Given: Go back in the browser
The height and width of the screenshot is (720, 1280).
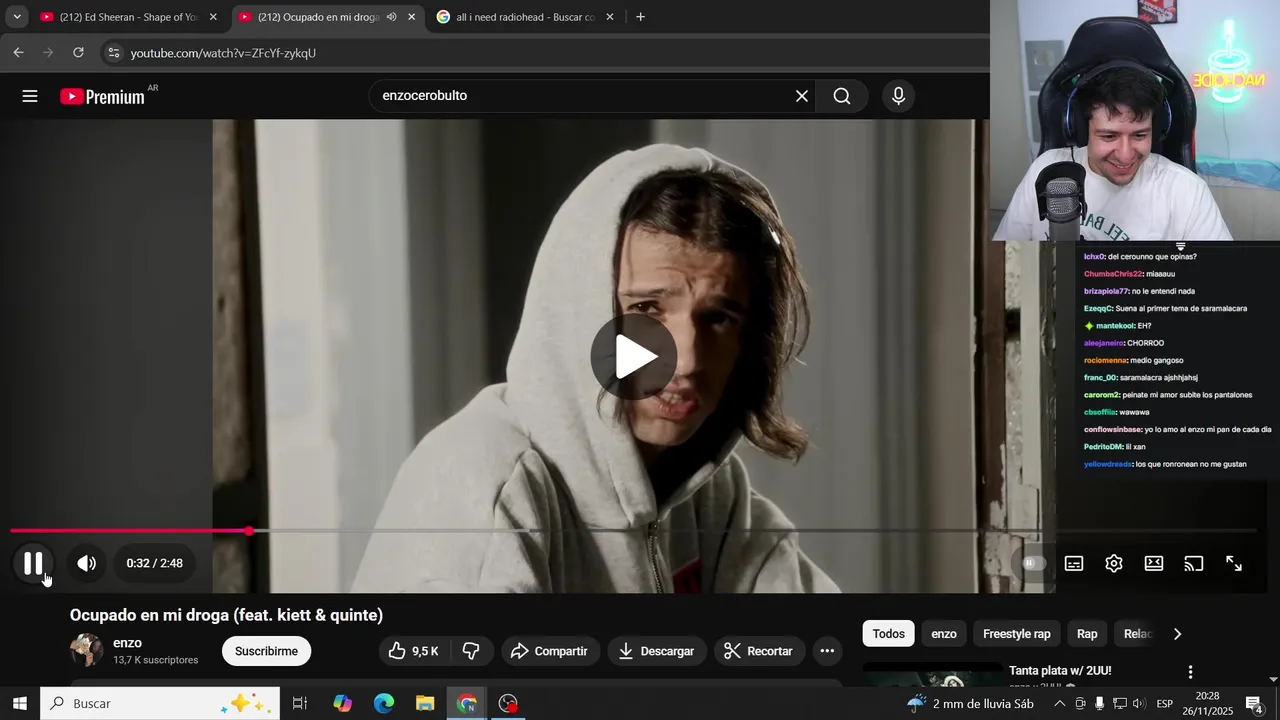Looking at the screenshot, I should click(18, 53).
